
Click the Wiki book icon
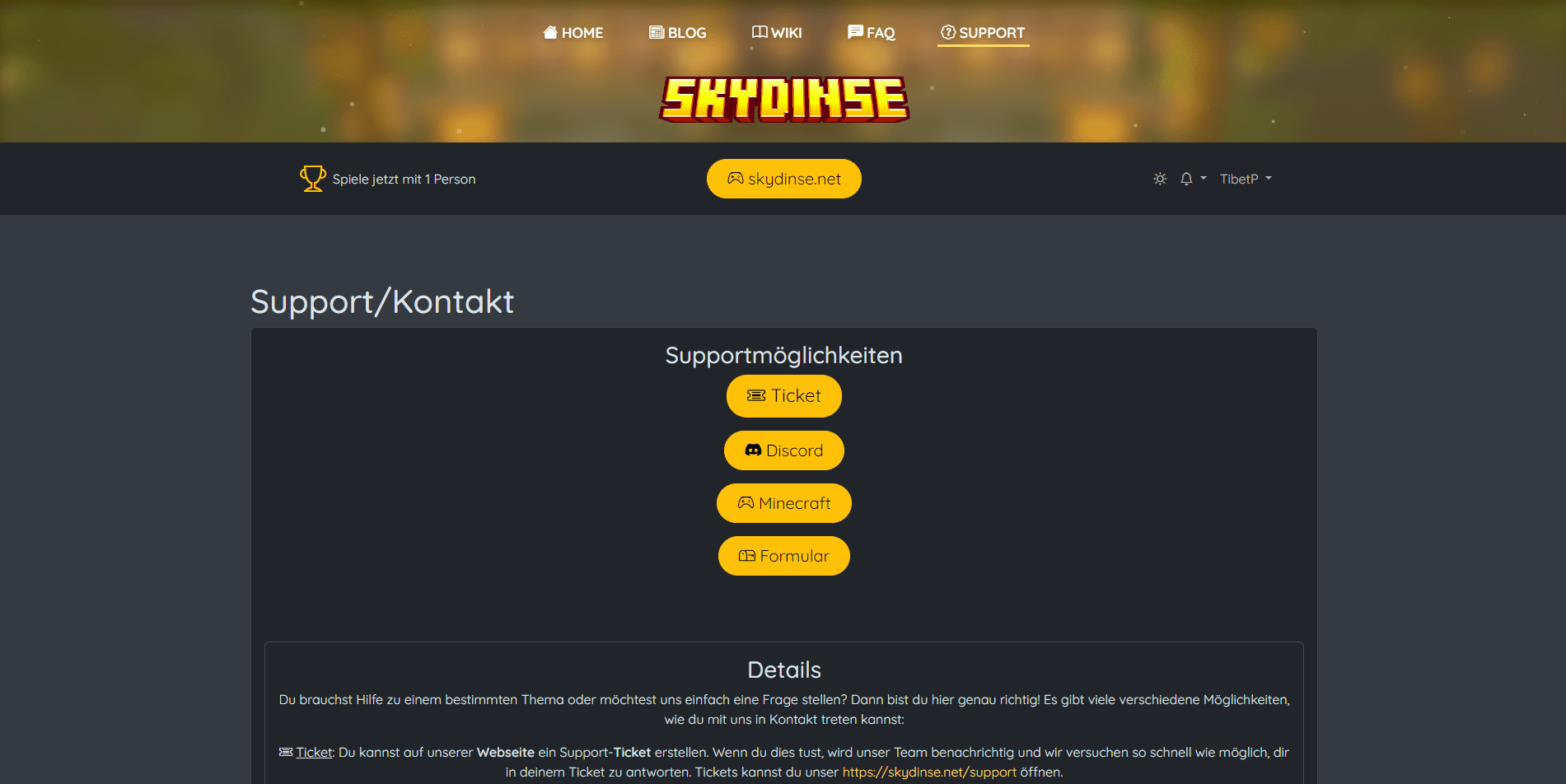(x=760, y=32)
